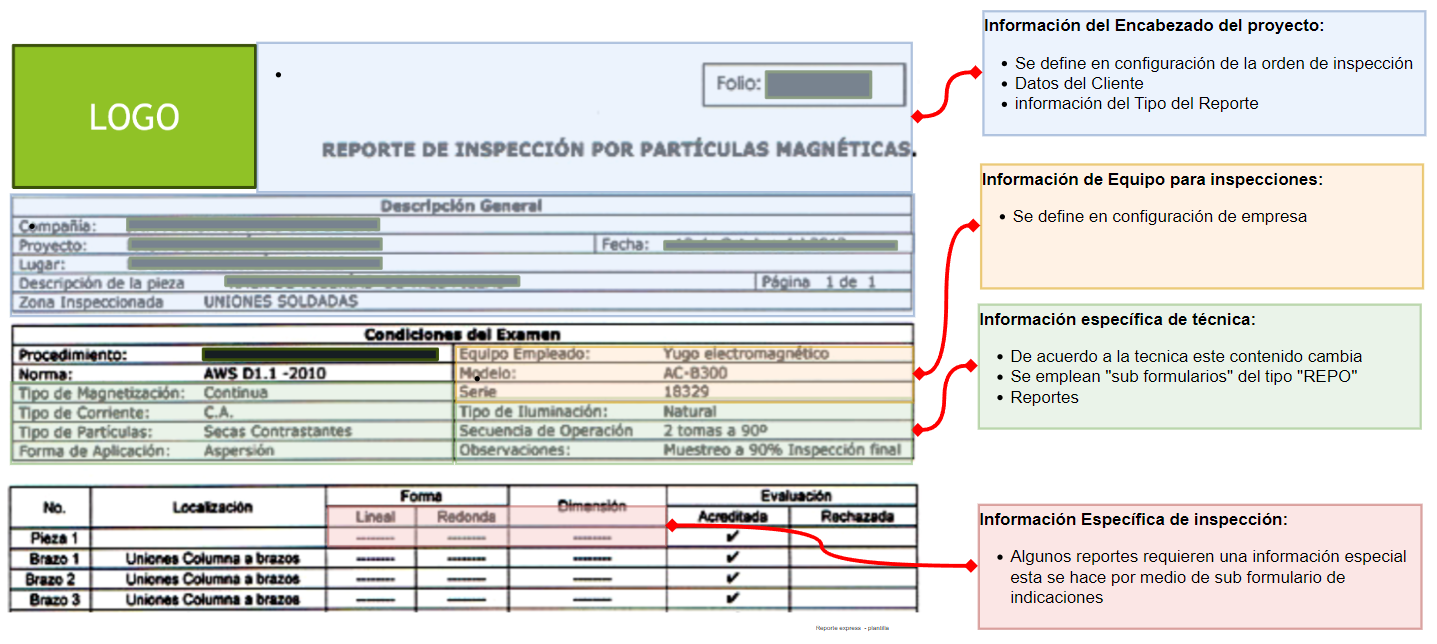
Task: Click the red diamond beside the técnica info box
Action: 972,366
